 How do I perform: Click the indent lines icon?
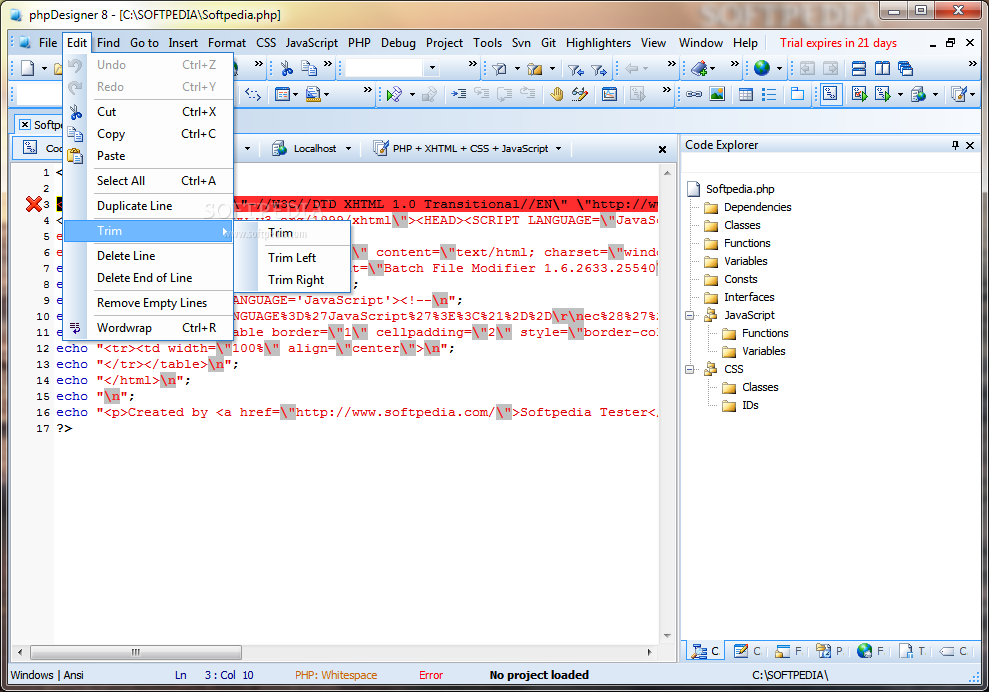click(x=459, y=95)
